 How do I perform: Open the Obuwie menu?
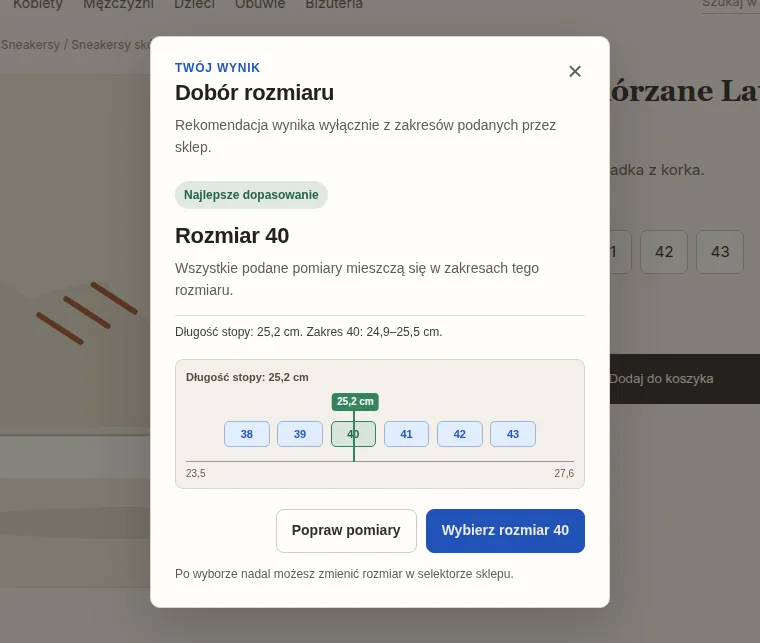click(260, 4)
